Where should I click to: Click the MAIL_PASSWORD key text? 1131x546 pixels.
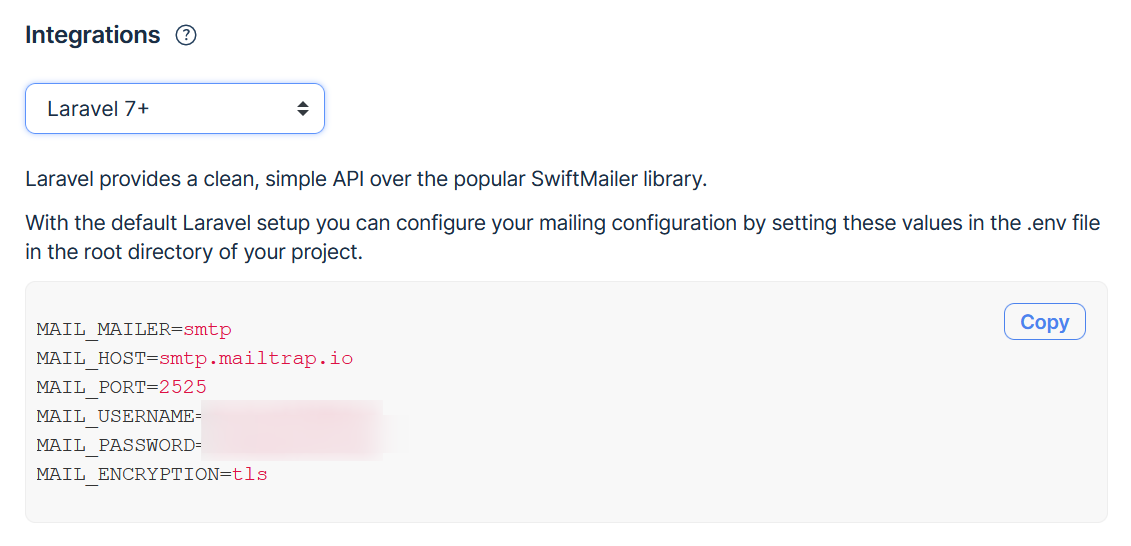[x=115, y=445]
